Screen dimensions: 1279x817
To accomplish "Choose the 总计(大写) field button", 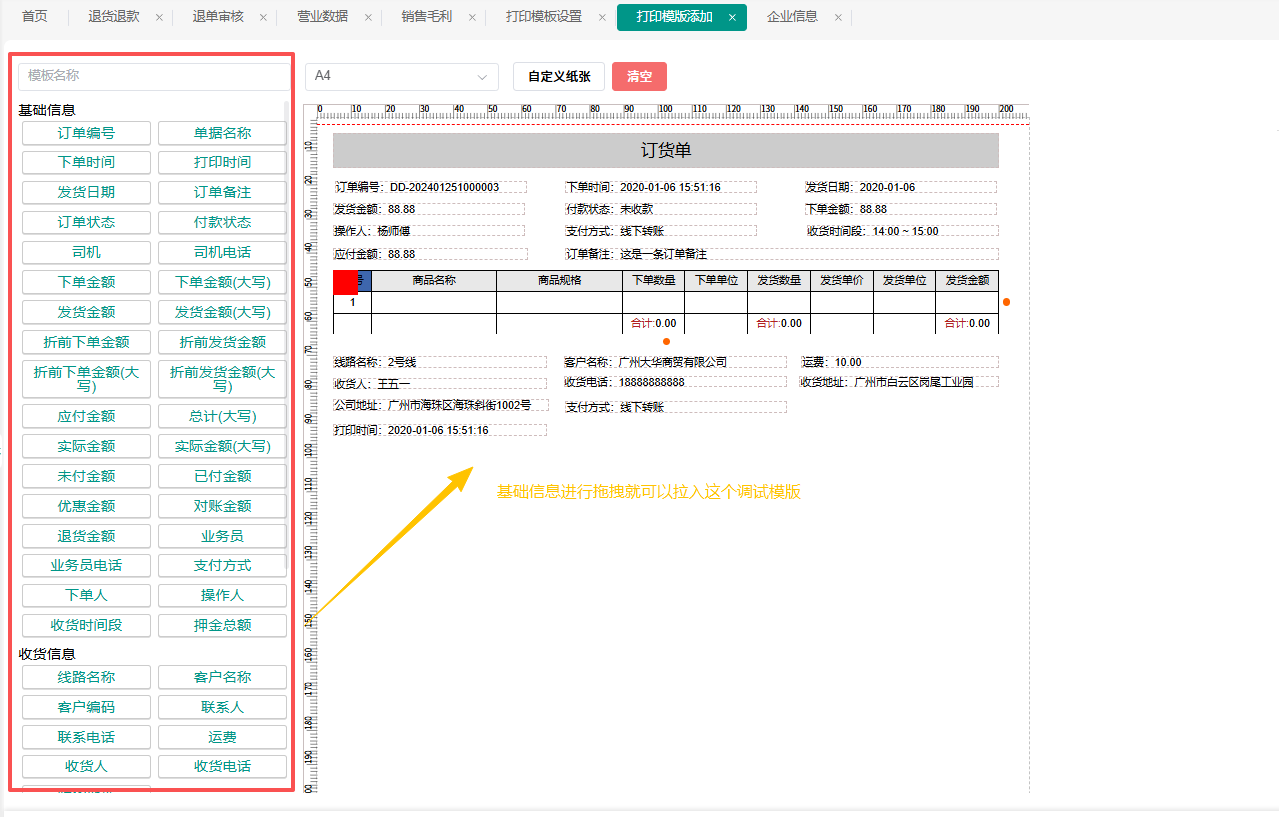I will pos(222,416).
